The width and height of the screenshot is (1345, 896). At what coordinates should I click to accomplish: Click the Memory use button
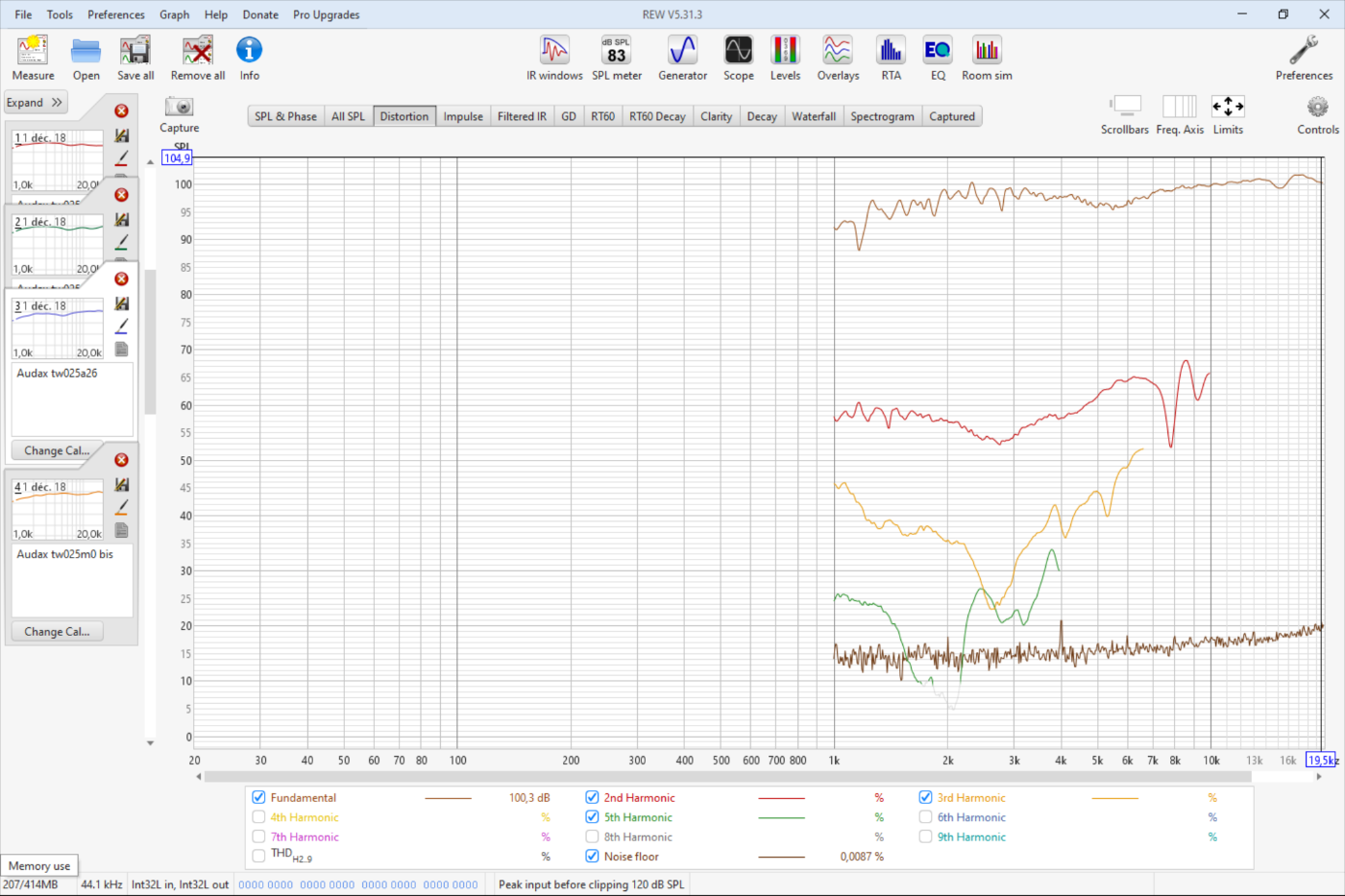coord(39,866)
